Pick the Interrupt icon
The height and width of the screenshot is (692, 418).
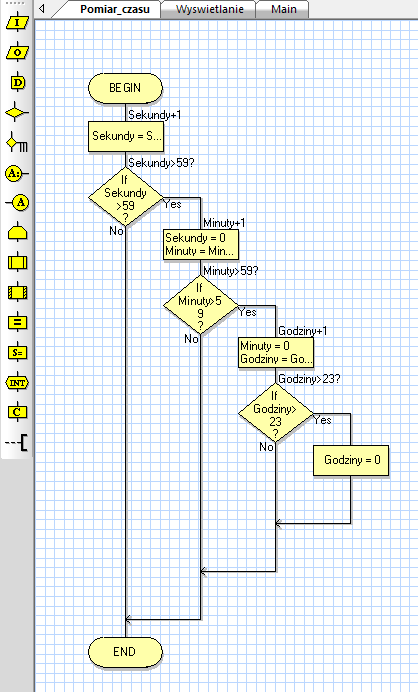pos(17,382)
